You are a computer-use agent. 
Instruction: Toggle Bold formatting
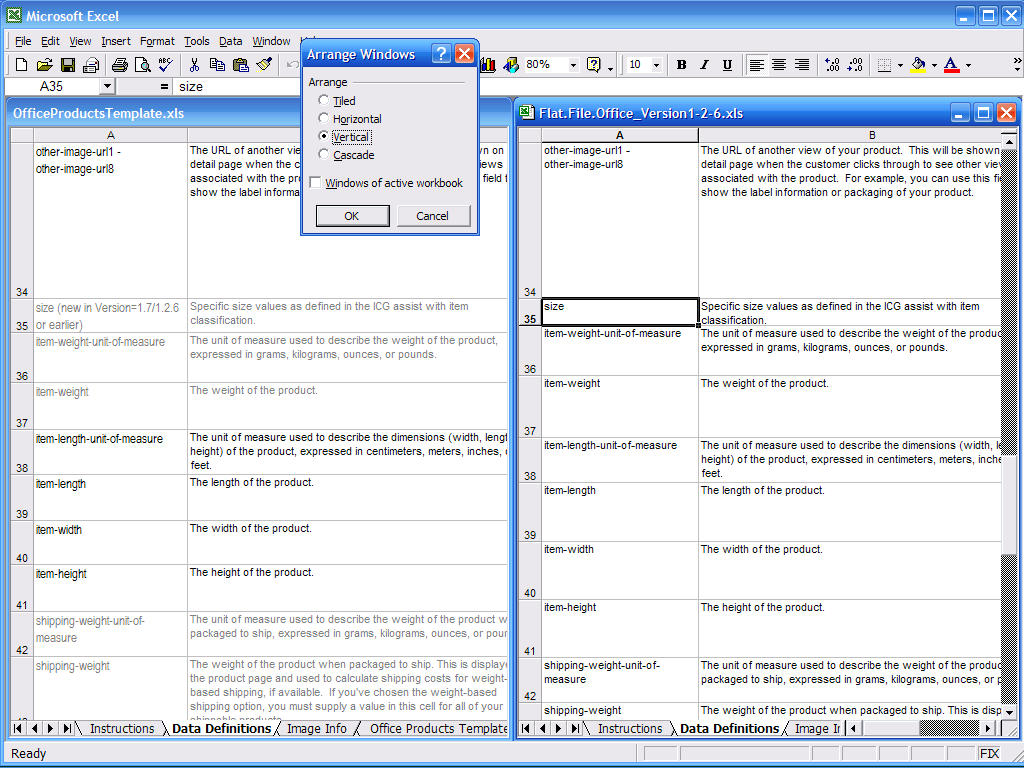point(681,65)
